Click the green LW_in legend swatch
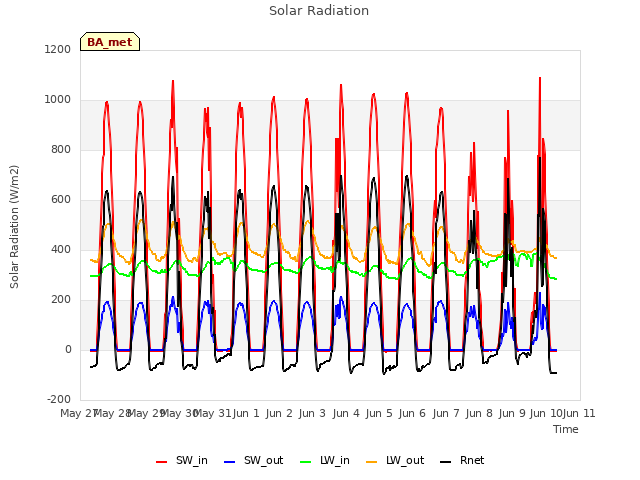The width and height of the screenshot is (640, 480). click(306, 462)
